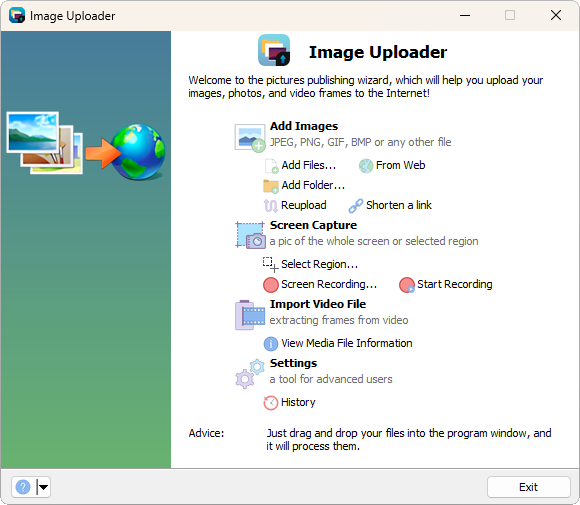Open the help dropdown arrow

[x=44, y=487]
